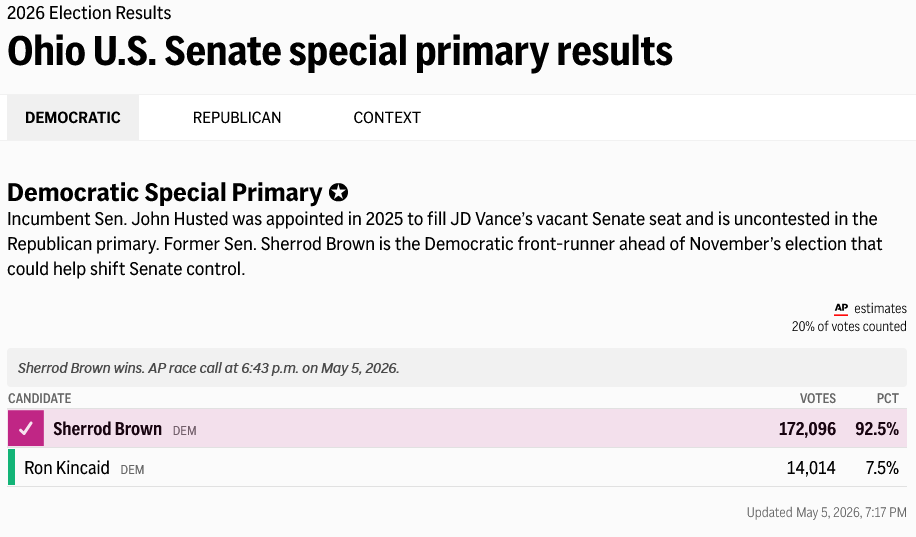Image resolution: width=916 pixels, height=537 pixels.
Task: Click the winner checkmark next to Sherrod Brown
Action: 26,428
